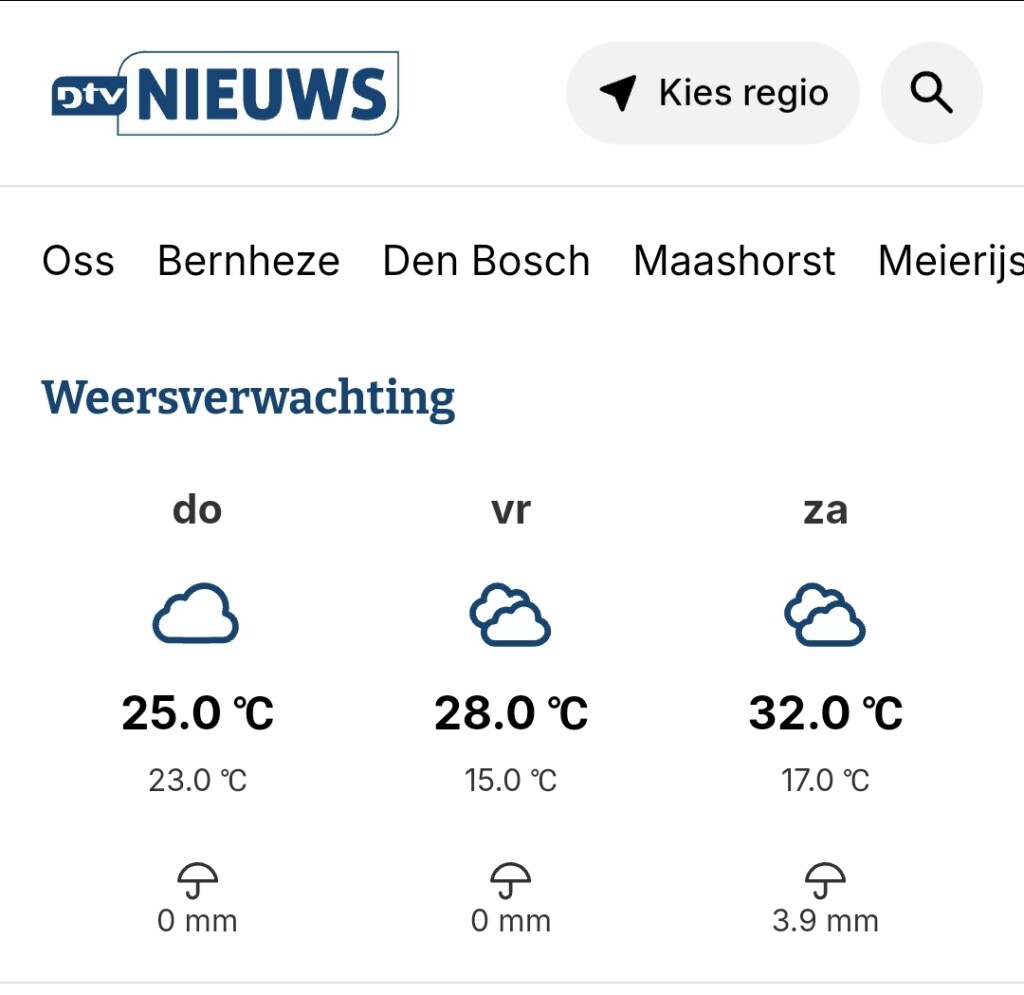Click the 25.0 °C Thursday temperature
The image size is (1024, 995).
tap(197, 714)
